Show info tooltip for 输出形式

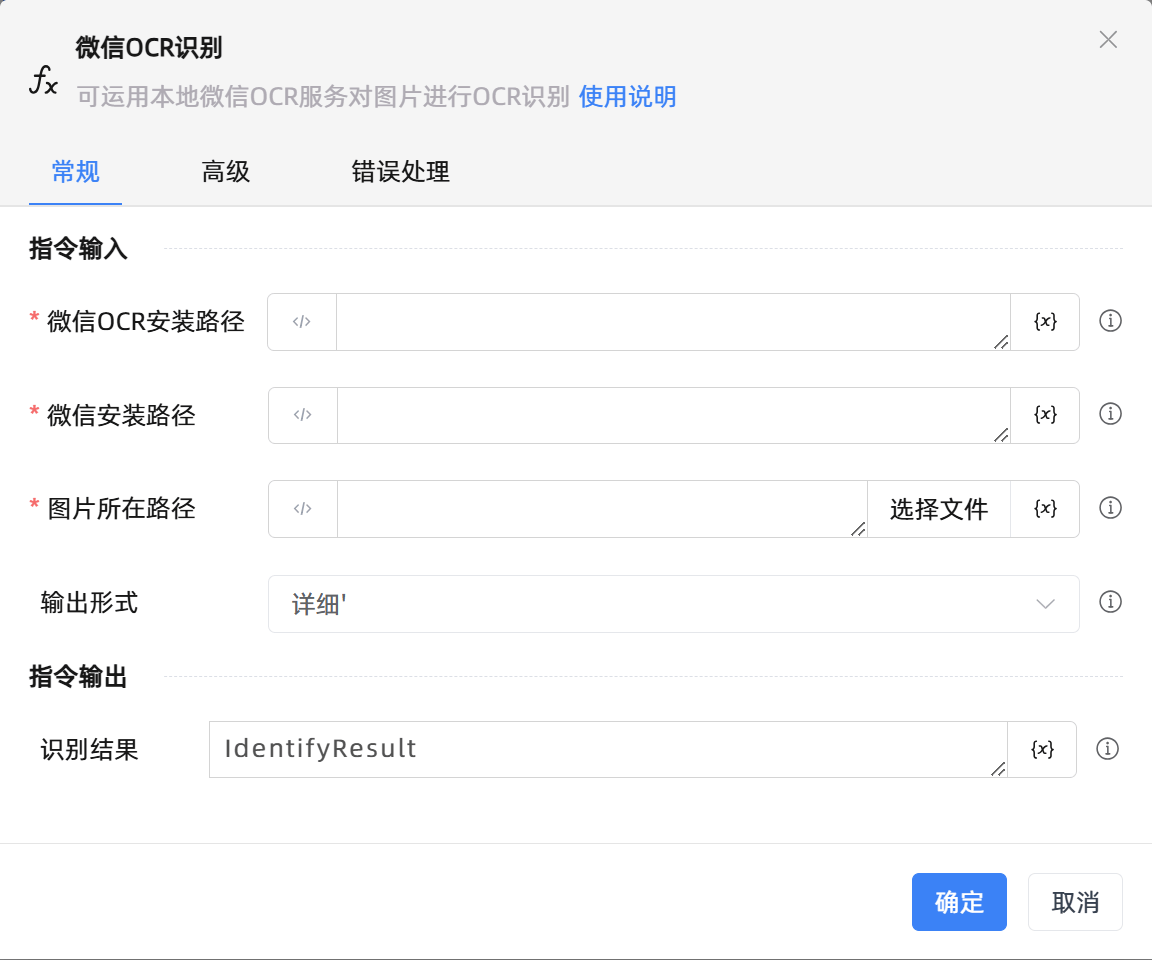(x=1110, y=602)
